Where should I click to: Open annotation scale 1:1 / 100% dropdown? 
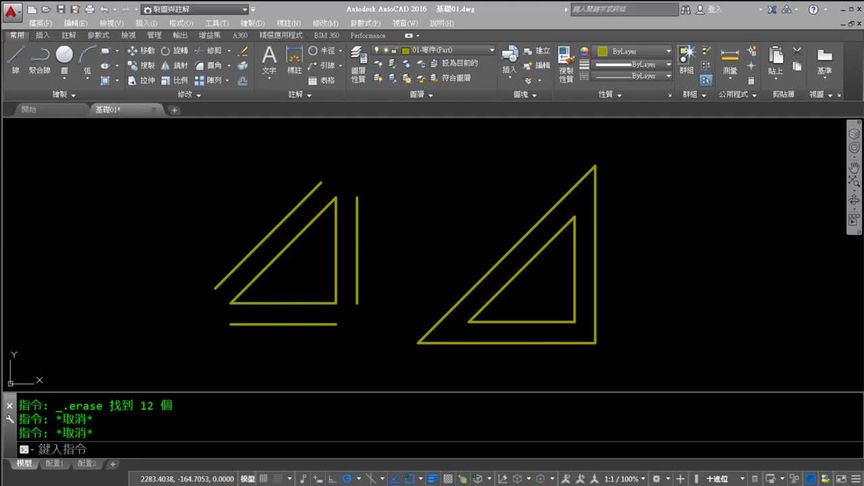(625, 479)
